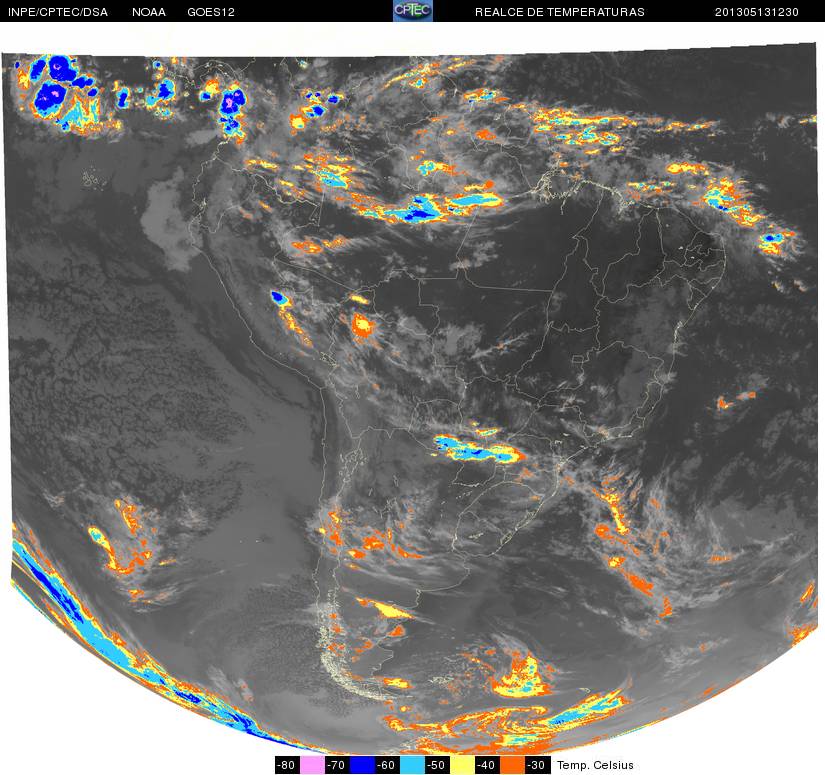
Task: Click the REALCE DE TEMPERATURAS title
Action: pyautogui.click(x=560, y=12)
